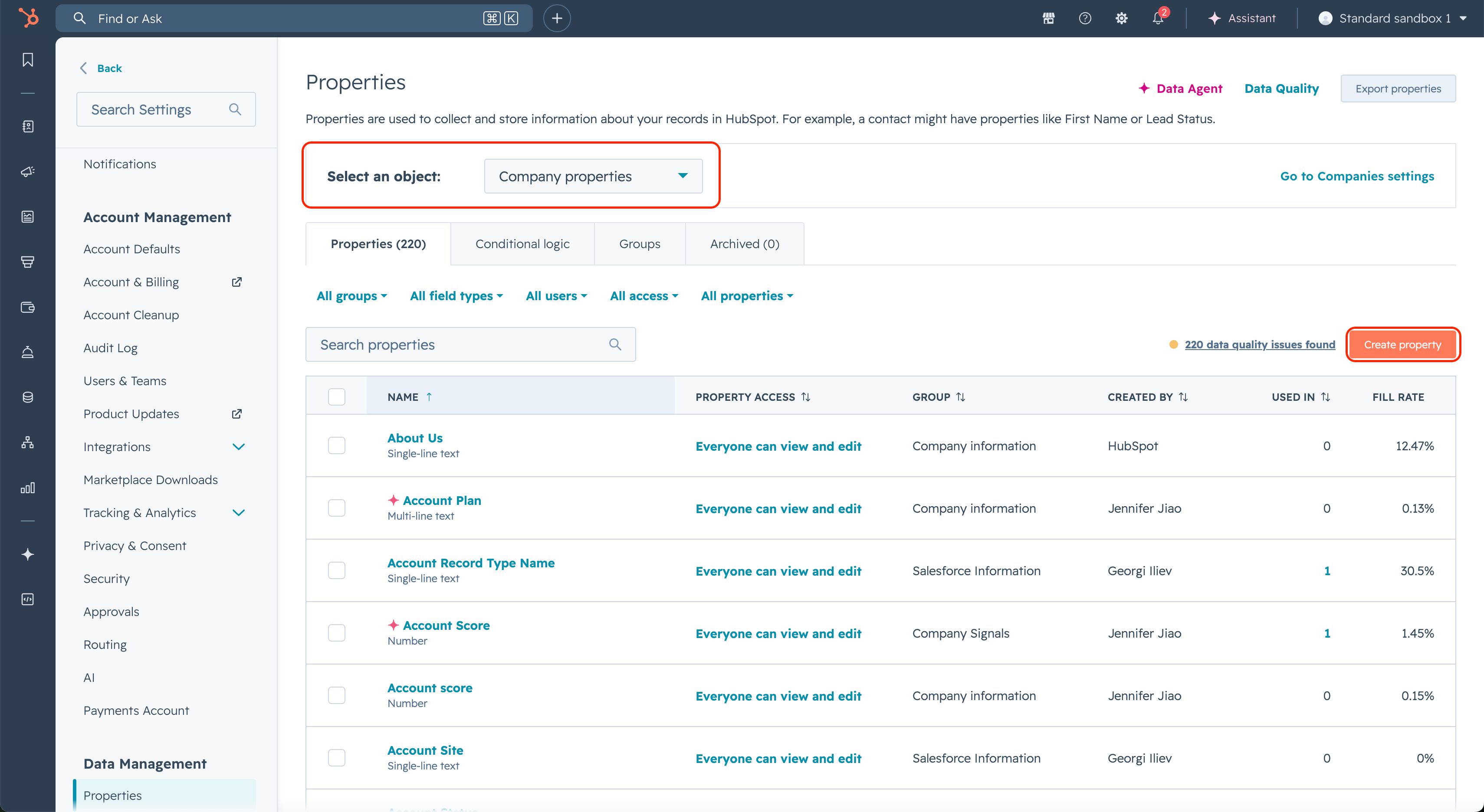Open the Breeze AI sparkle icon in rail
The height and width of the screenshot is (812, 1484).
pyautogui.click(x=28, y=555)
